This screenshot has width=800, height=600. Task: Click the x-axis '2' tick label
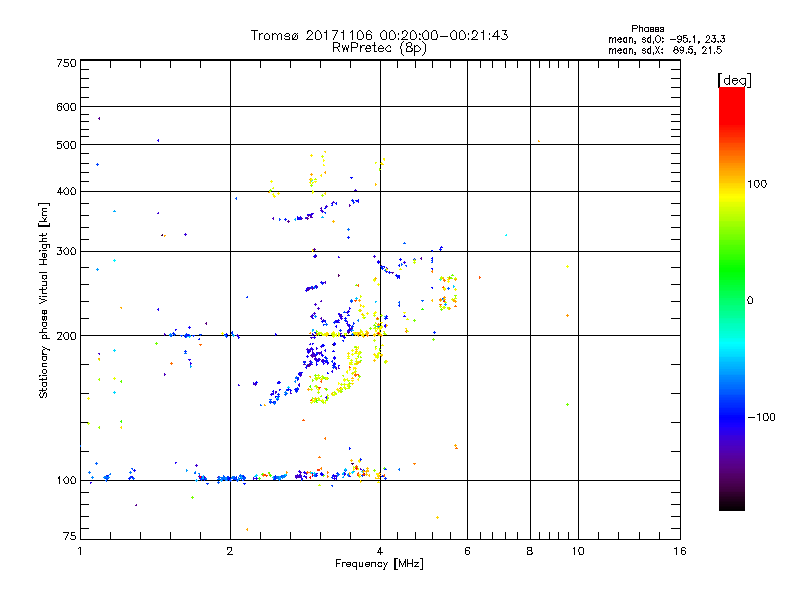pos(230,551)
